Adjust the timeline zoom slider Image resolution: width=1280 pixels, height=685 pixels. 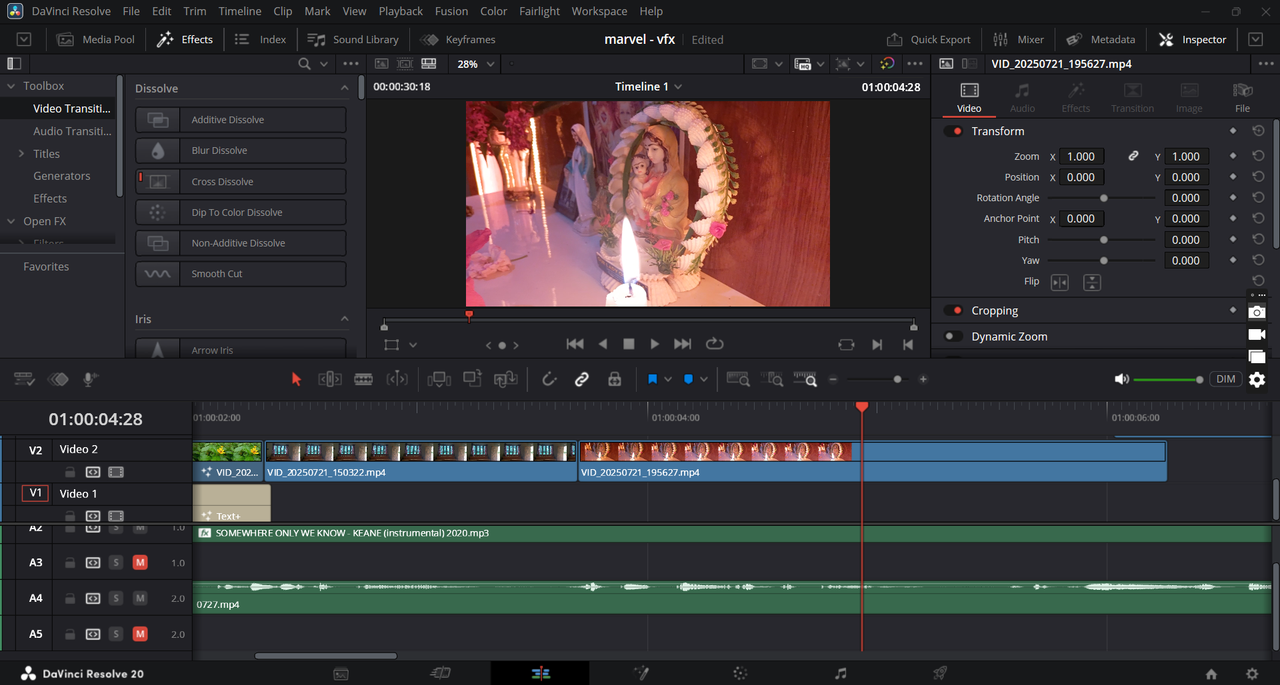tap(878, 379)
